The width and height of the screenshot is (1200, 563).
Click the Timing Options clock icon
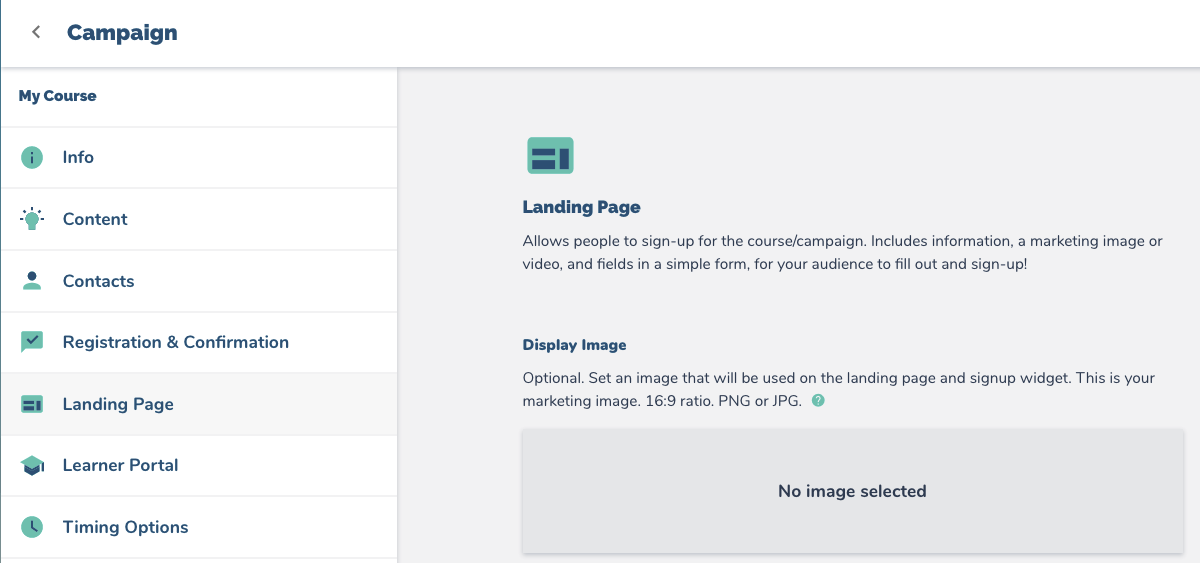(x=32, y=527)
